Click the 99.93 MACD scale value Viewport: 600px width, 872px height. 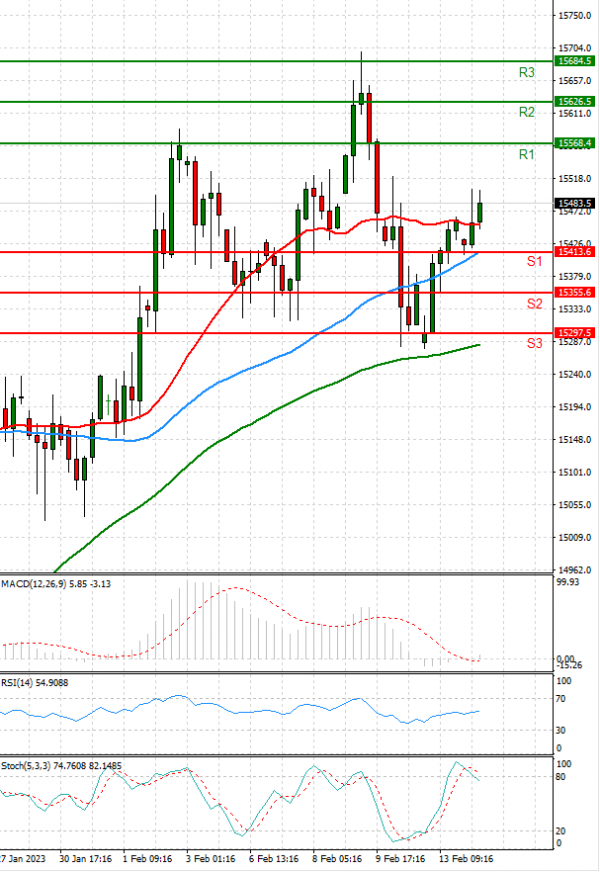click(568, 582)
